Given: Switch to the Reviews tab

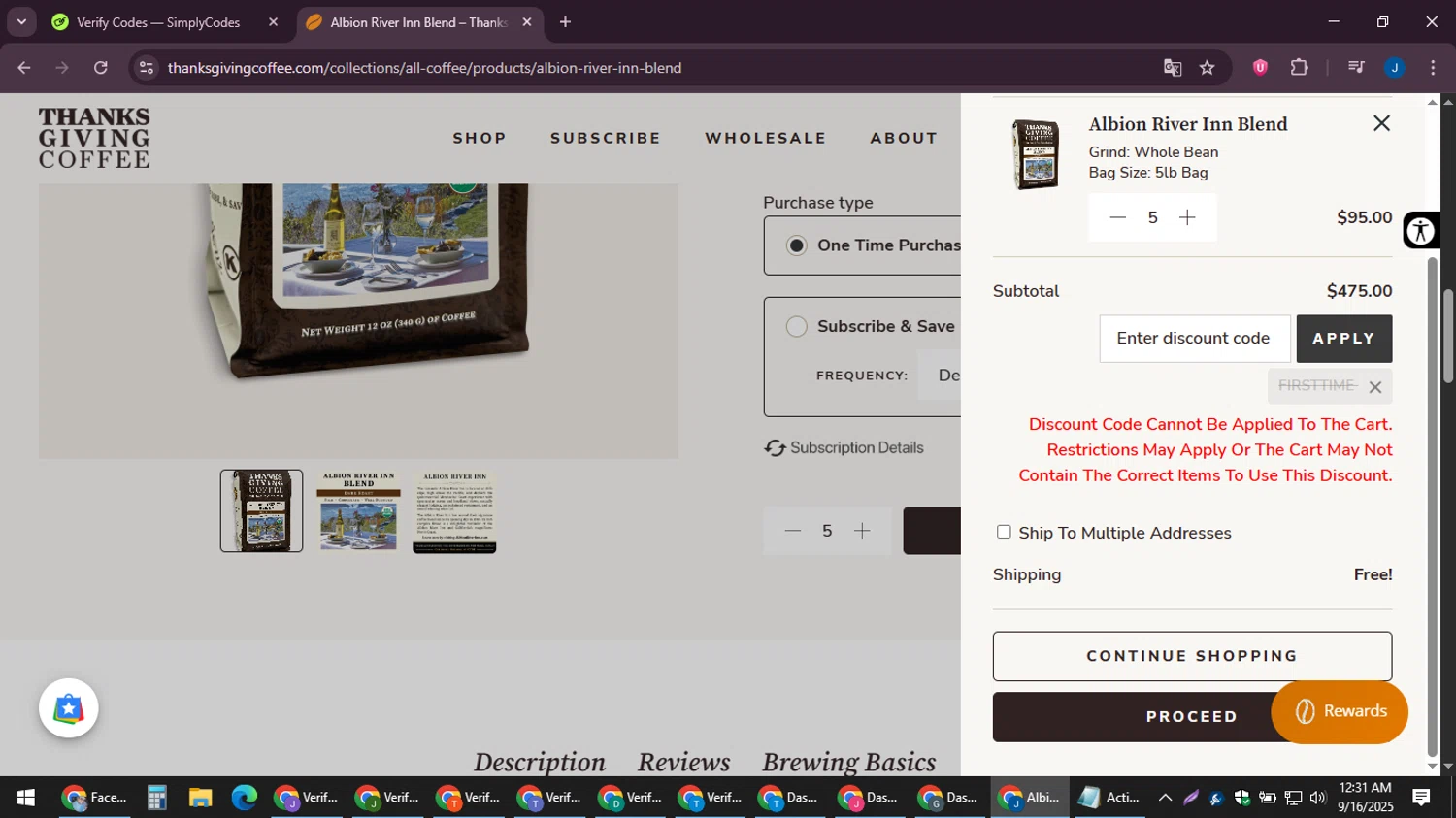Looking at the screenshot, I should pyautogui.click(x=683, y=762).
